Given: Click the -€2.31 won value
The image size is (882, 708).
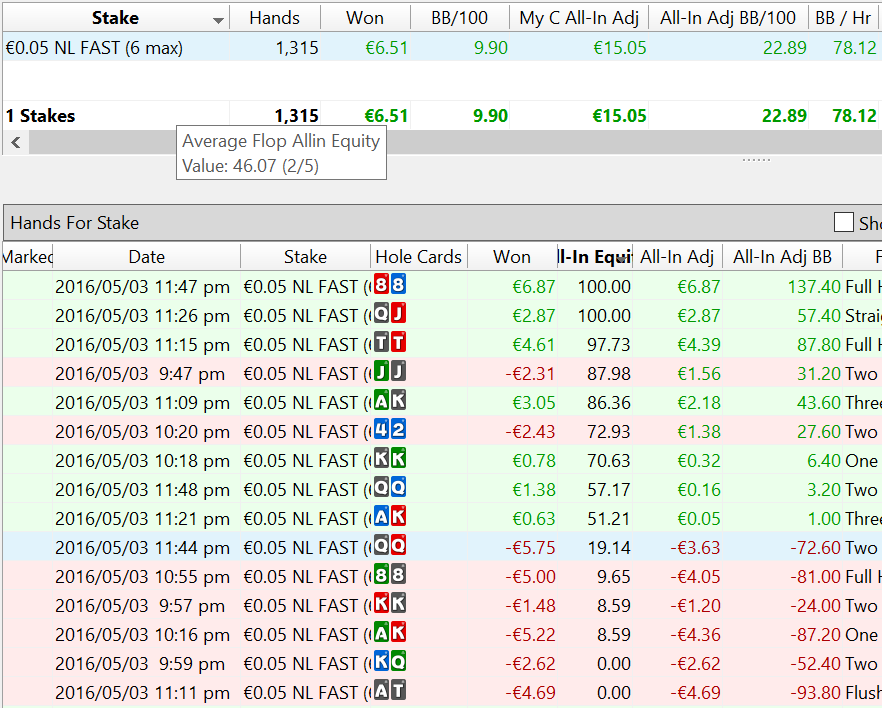Looking at the screenshot, I should tap(530, 374).
